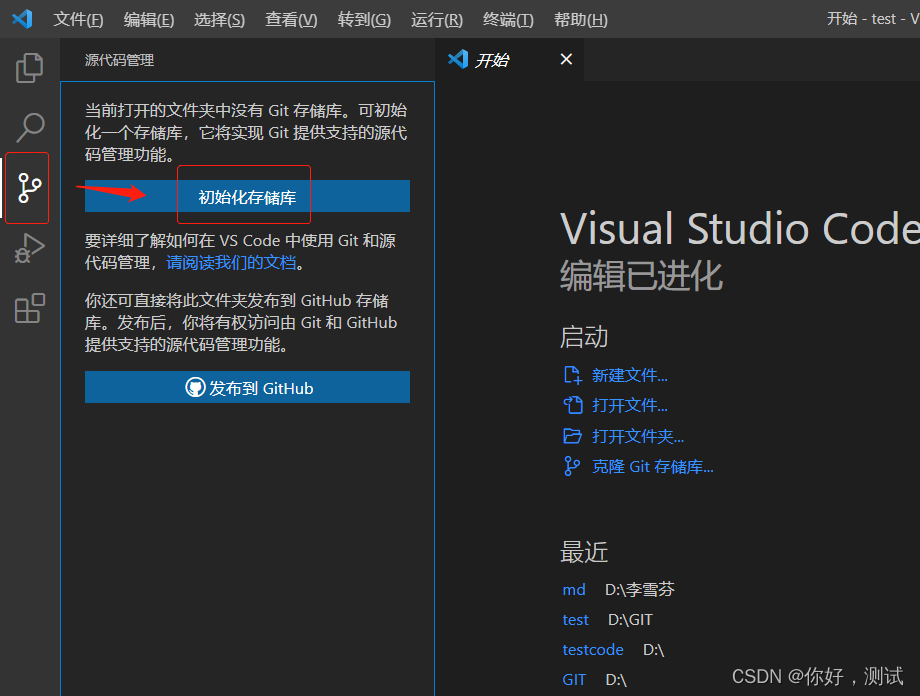Click the 打开文件夹... link
920x696 pixels.
638,436
